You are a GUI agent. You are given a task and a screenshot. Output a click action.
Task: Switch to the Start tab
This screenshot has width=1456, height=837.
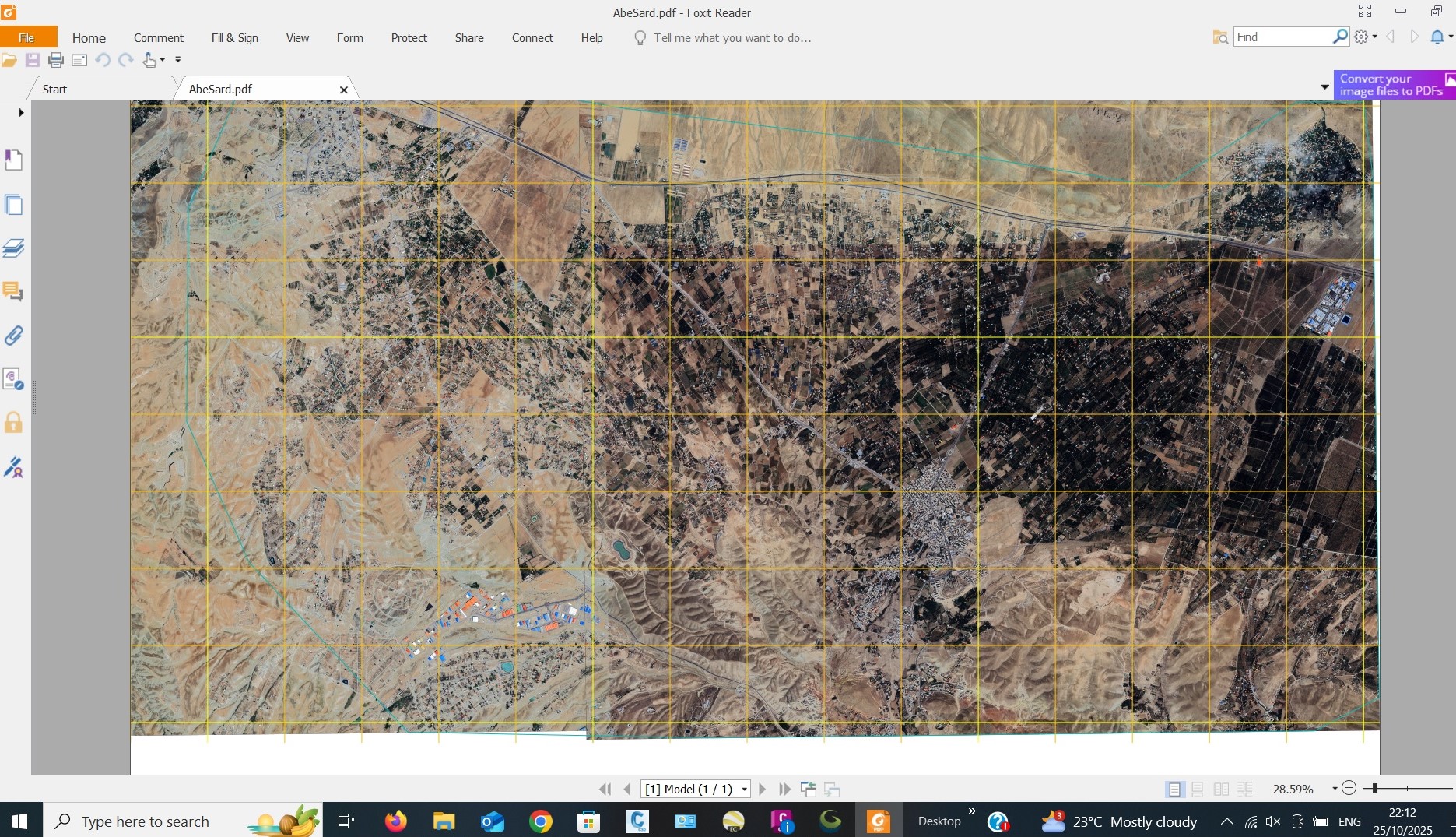pos(54,90)
